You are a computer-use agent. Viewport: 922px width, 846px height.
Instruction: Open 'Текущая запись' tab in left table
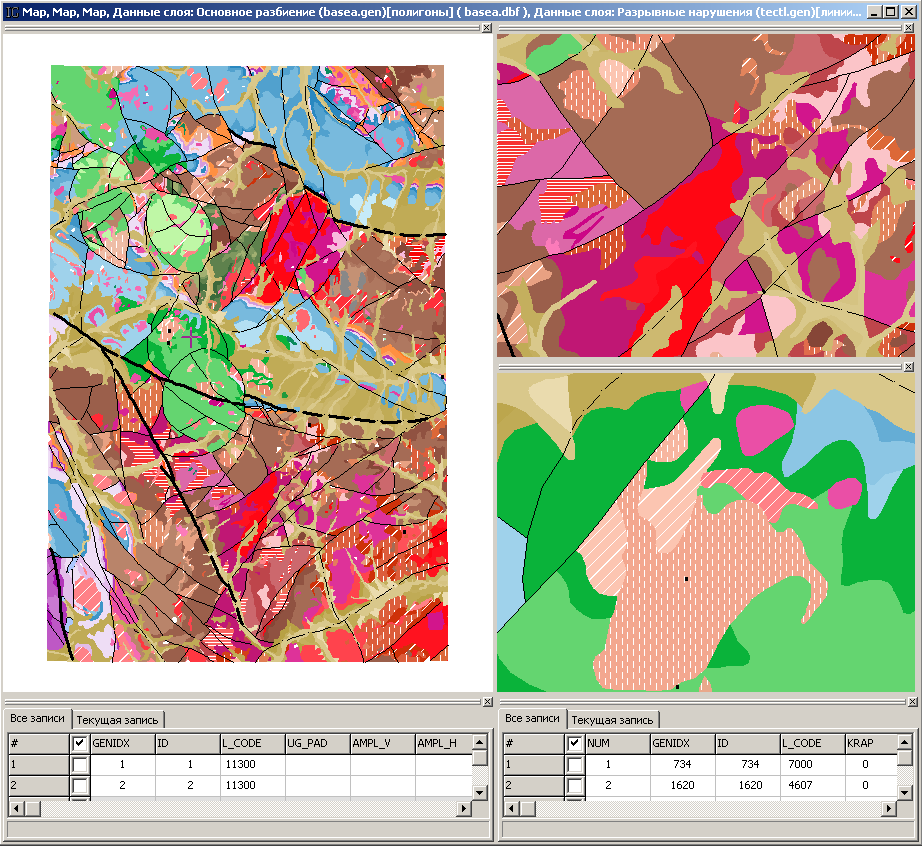pos(118,720)
